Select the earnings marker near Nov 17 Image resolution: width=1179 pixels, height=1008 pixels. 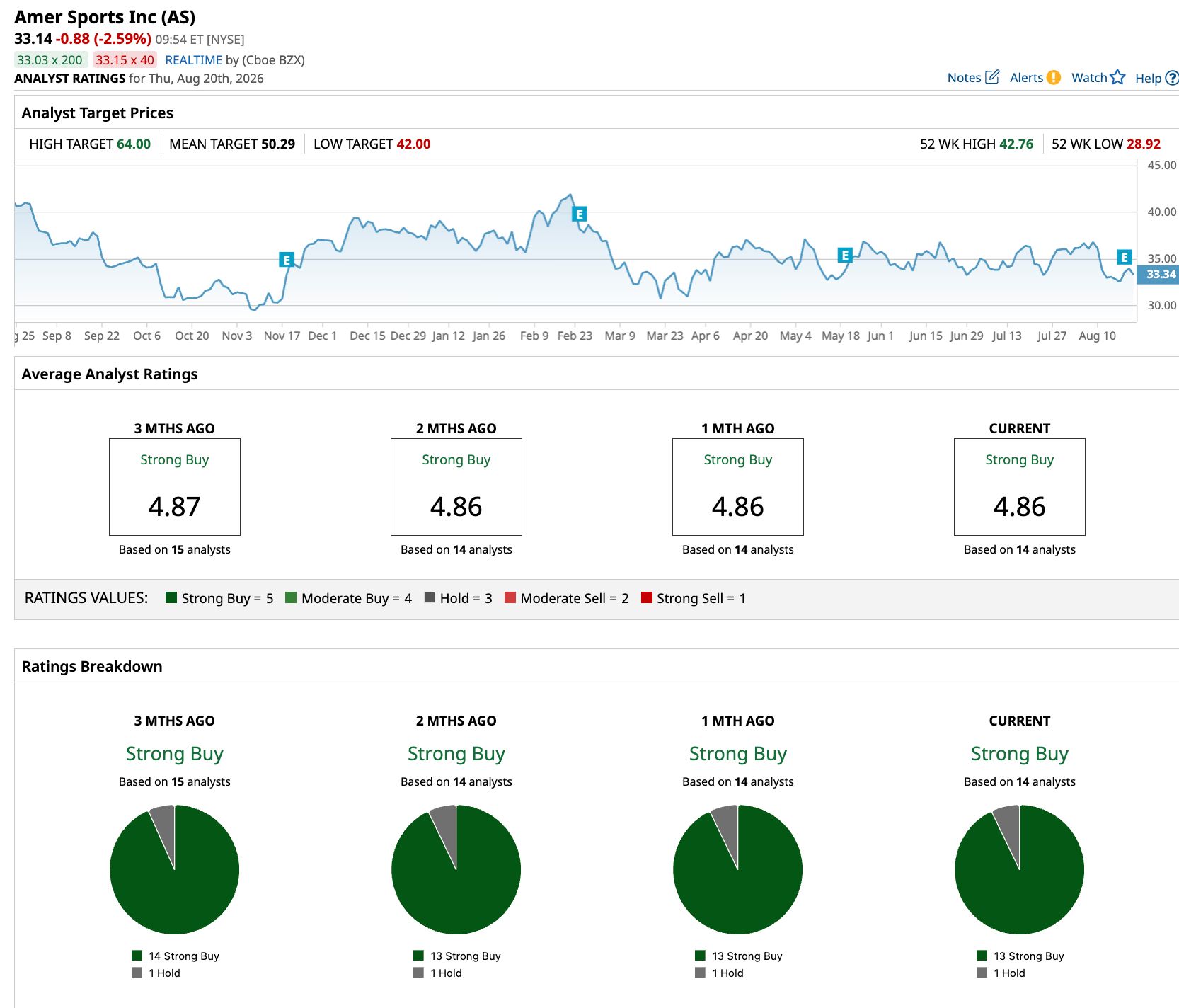[286, 260]
